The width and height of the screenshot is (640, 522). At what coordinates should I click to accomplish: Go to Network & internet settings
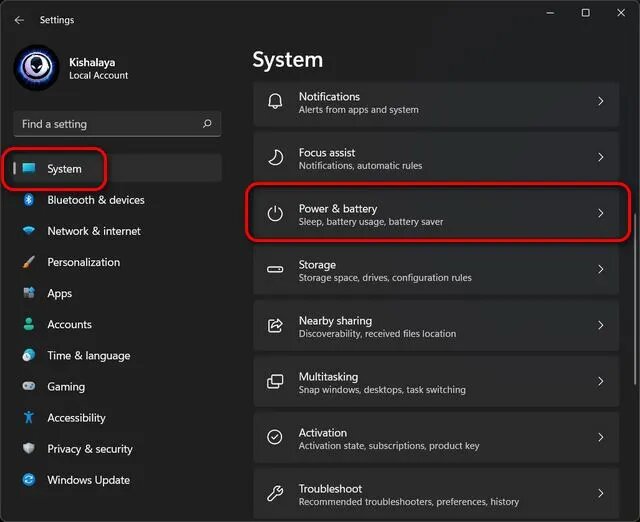[118, 231]
